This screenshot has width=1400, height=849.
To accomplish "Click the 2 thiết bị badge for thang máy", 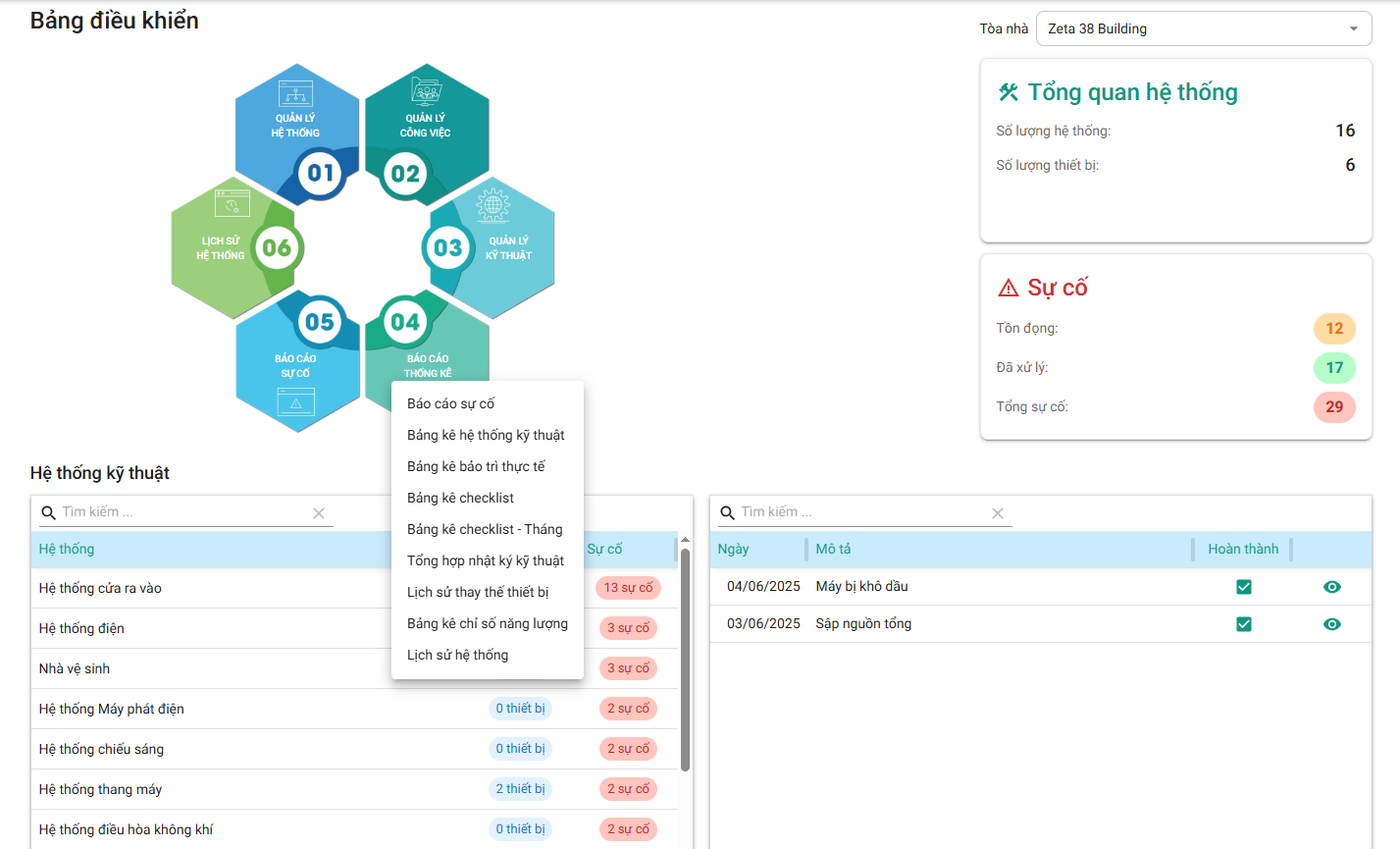I will pyautogui.click(x=520, y=789).
